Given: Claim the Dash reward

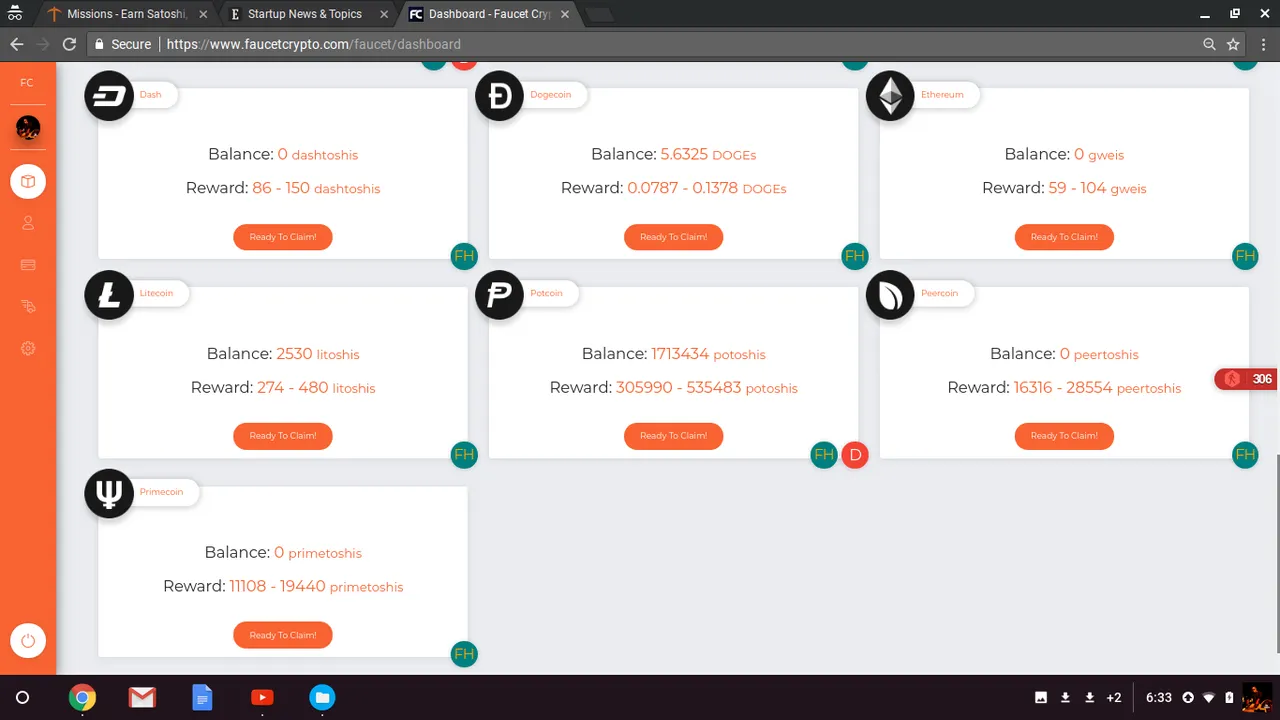Looking at the screenshot, I should 283,237.
